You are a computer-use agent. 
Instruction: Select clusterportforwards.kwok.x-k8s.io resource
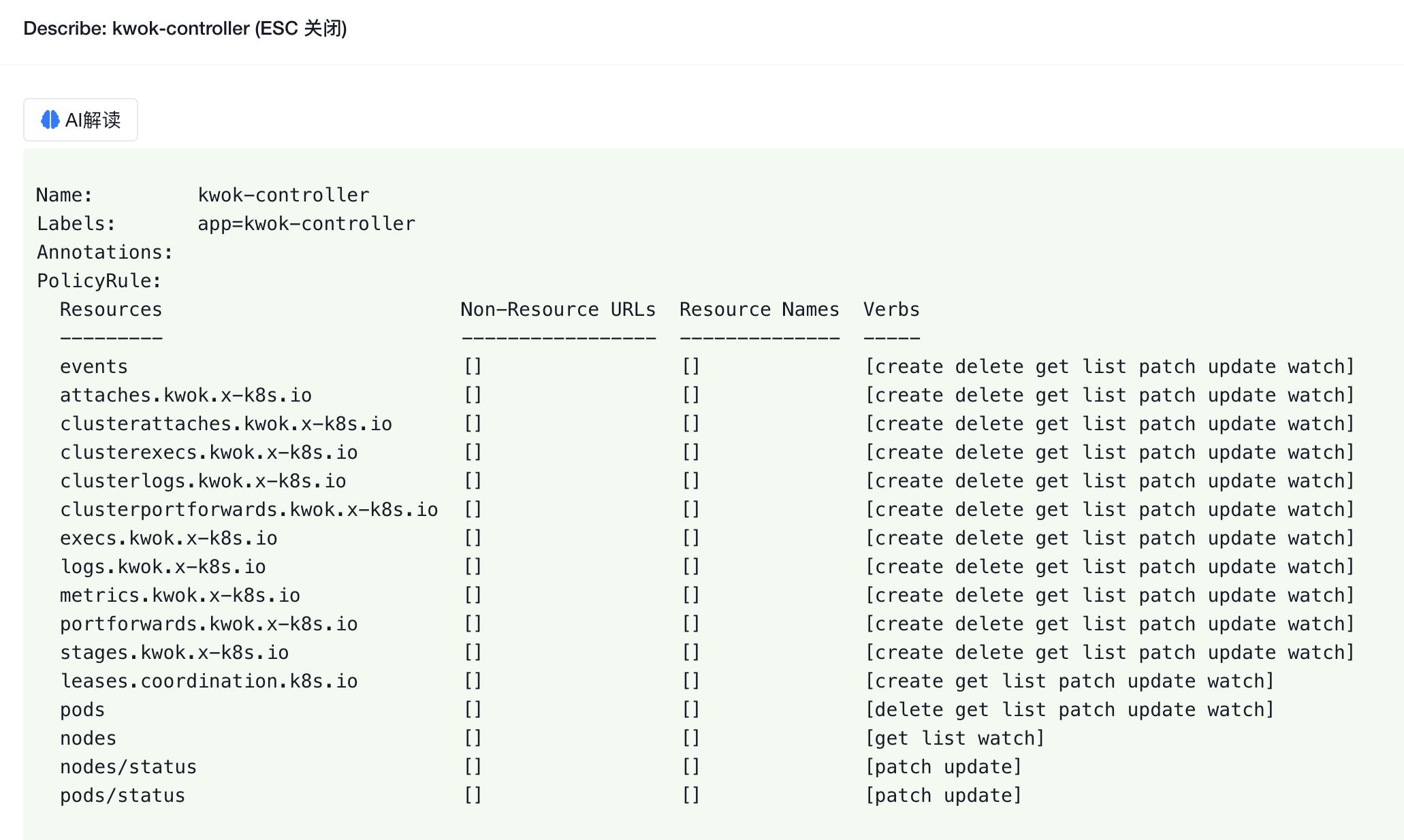[249, 510]
